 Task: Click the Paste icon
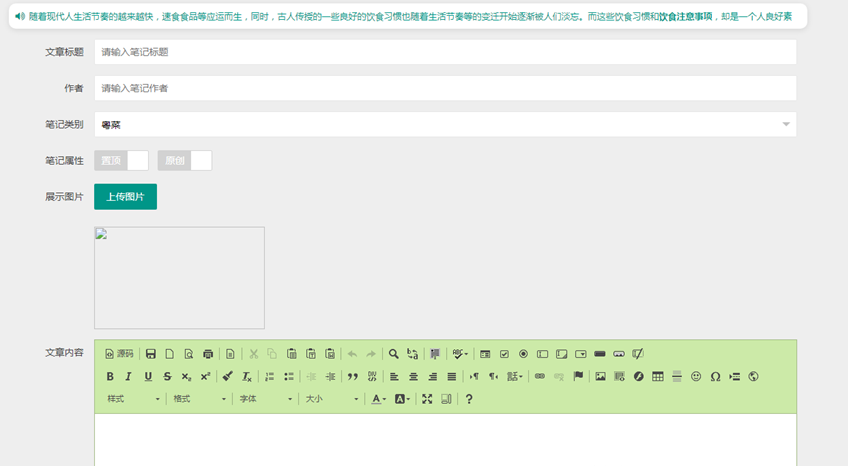point(292,354)
